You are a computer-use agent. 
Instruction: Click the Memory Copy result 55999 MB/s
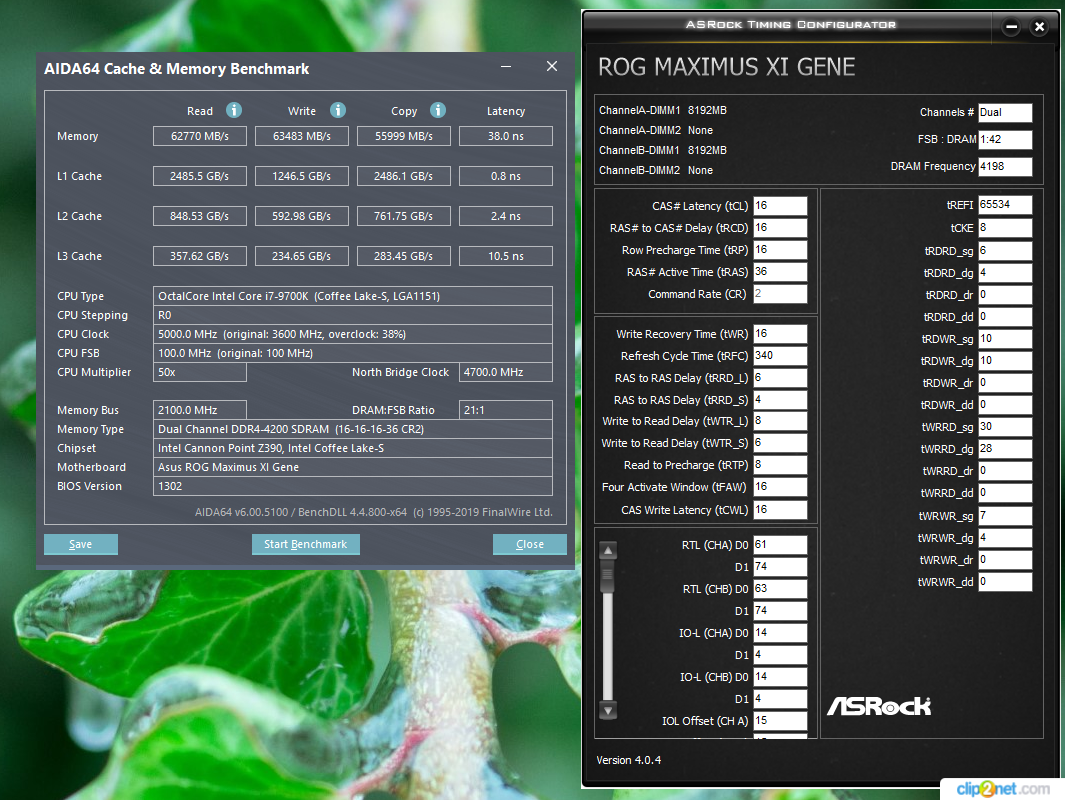pyautogui.click(x=403, y=136)
